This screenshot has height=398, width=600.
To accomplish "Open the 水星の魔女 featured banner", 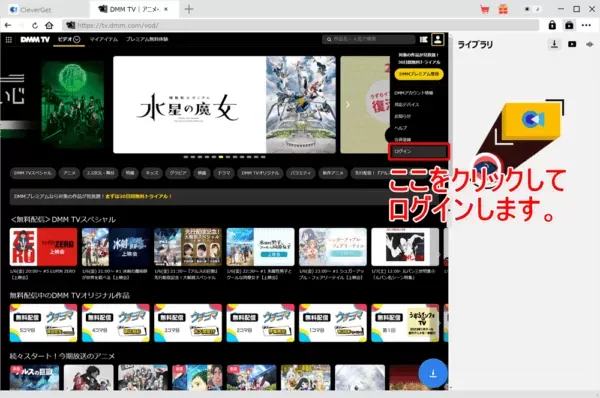I will pyautogui.click(x=224, y=105).
